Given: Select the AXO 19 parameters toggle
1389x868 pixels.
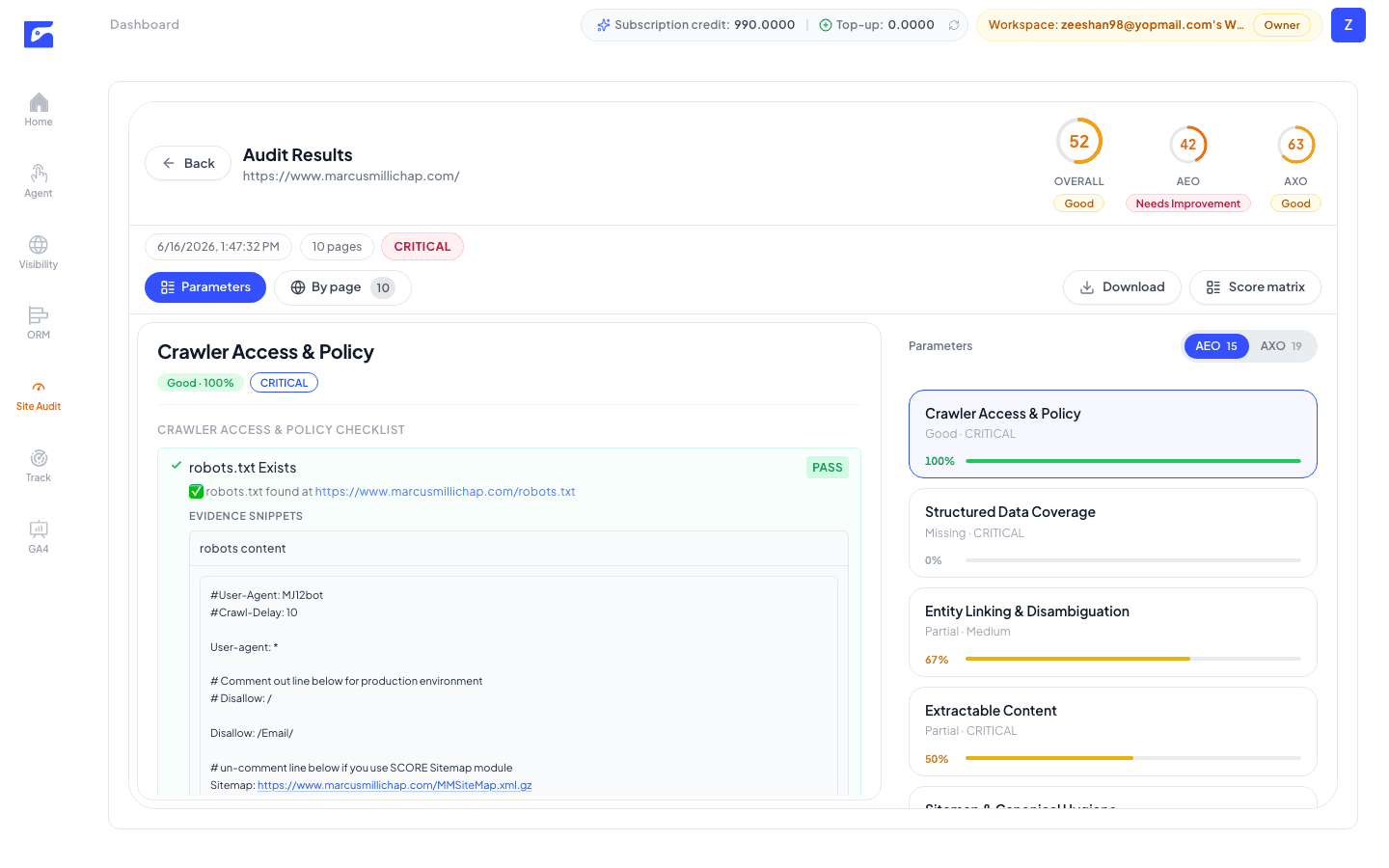Looking at the screenshot, I should 1281,346.
